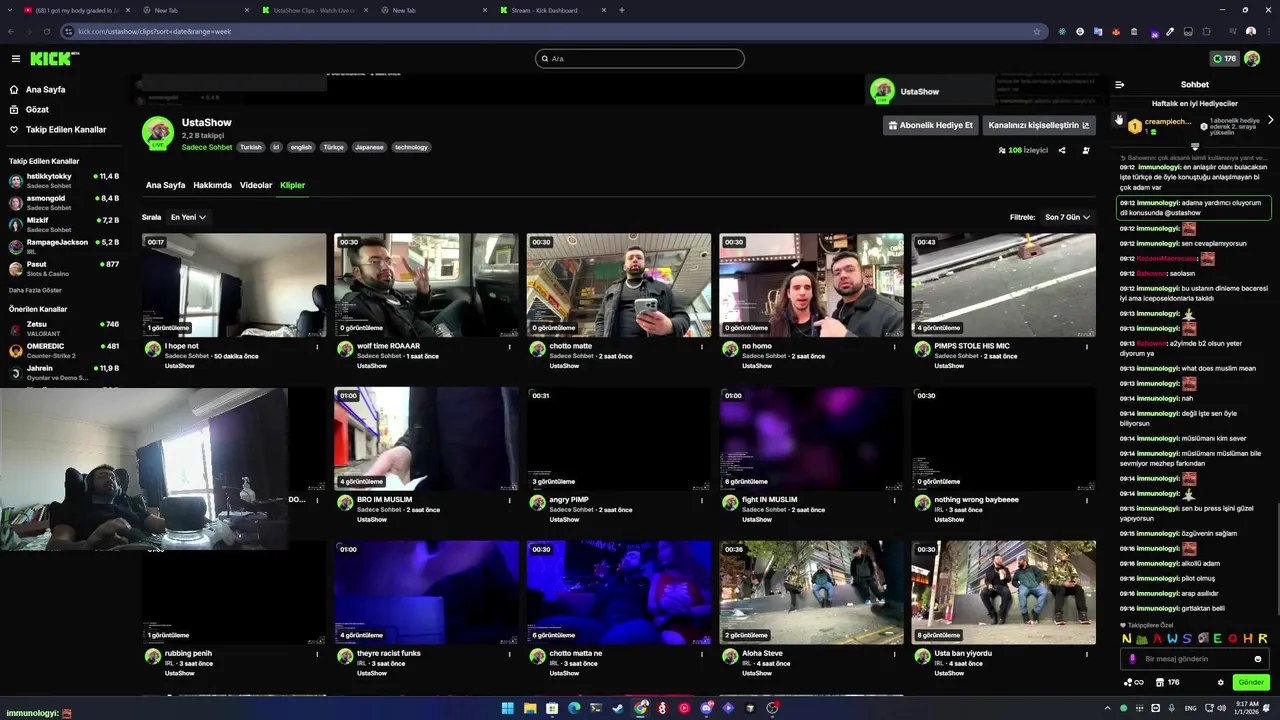Click Kanalınızı kişiselleştirin button
The image size is (1280, 720).
coord(1039,125)
